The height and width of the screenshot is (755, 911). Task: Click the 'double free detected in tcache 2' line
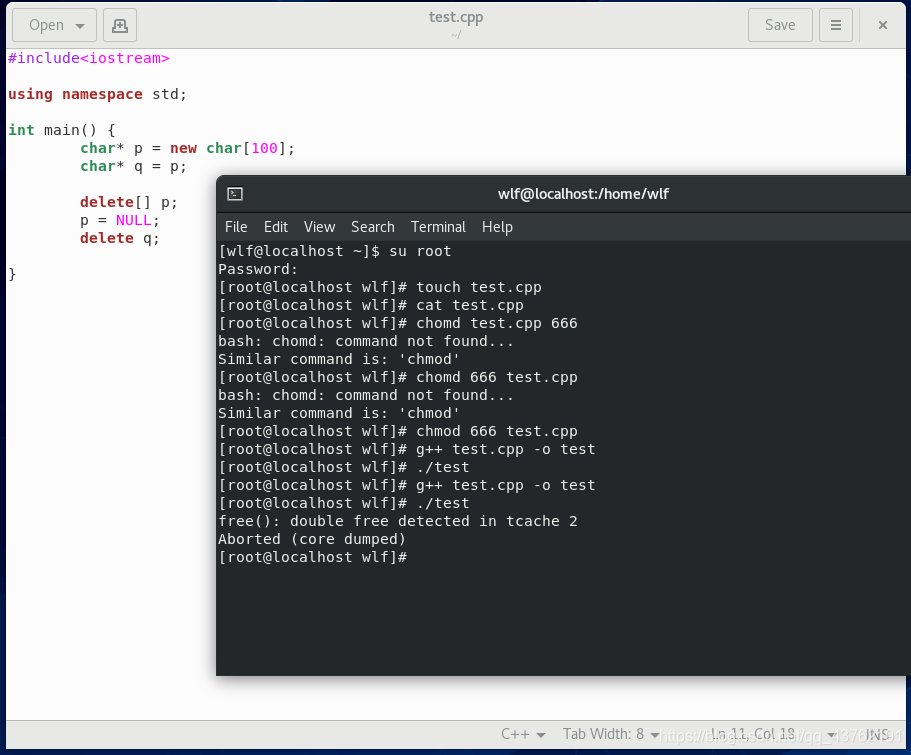click(x=398, y=521)
